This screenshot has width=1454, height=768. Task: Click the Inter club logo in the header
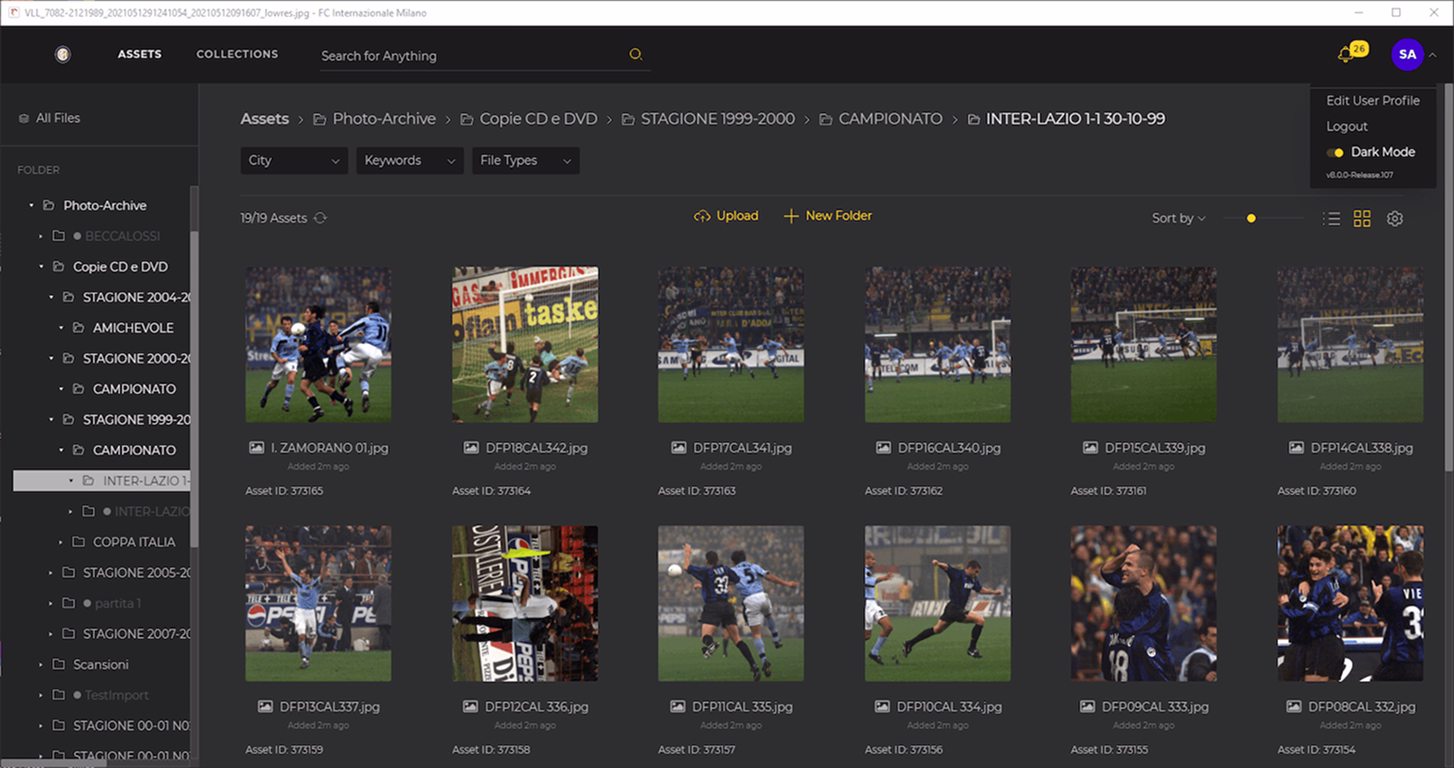point(63,54)
